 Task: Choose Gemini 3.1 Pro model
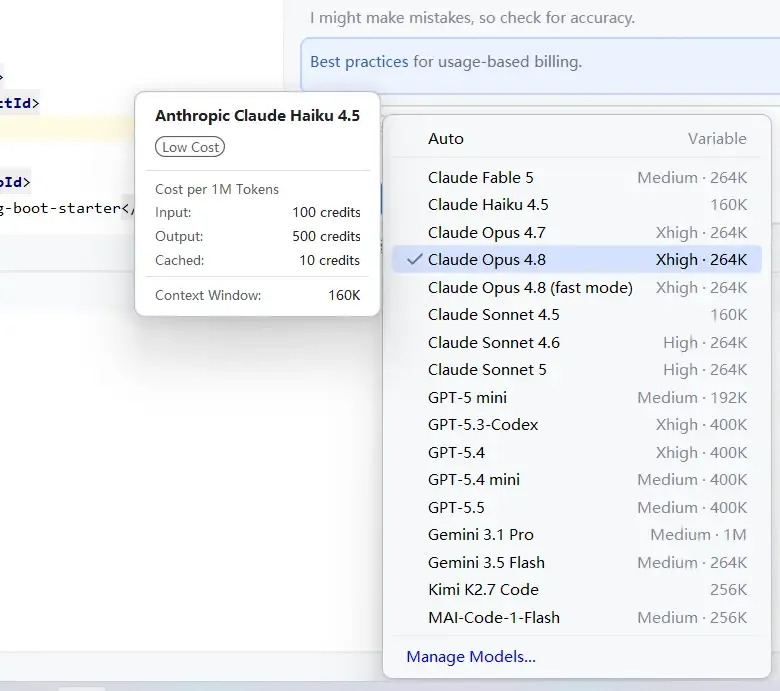577,534
